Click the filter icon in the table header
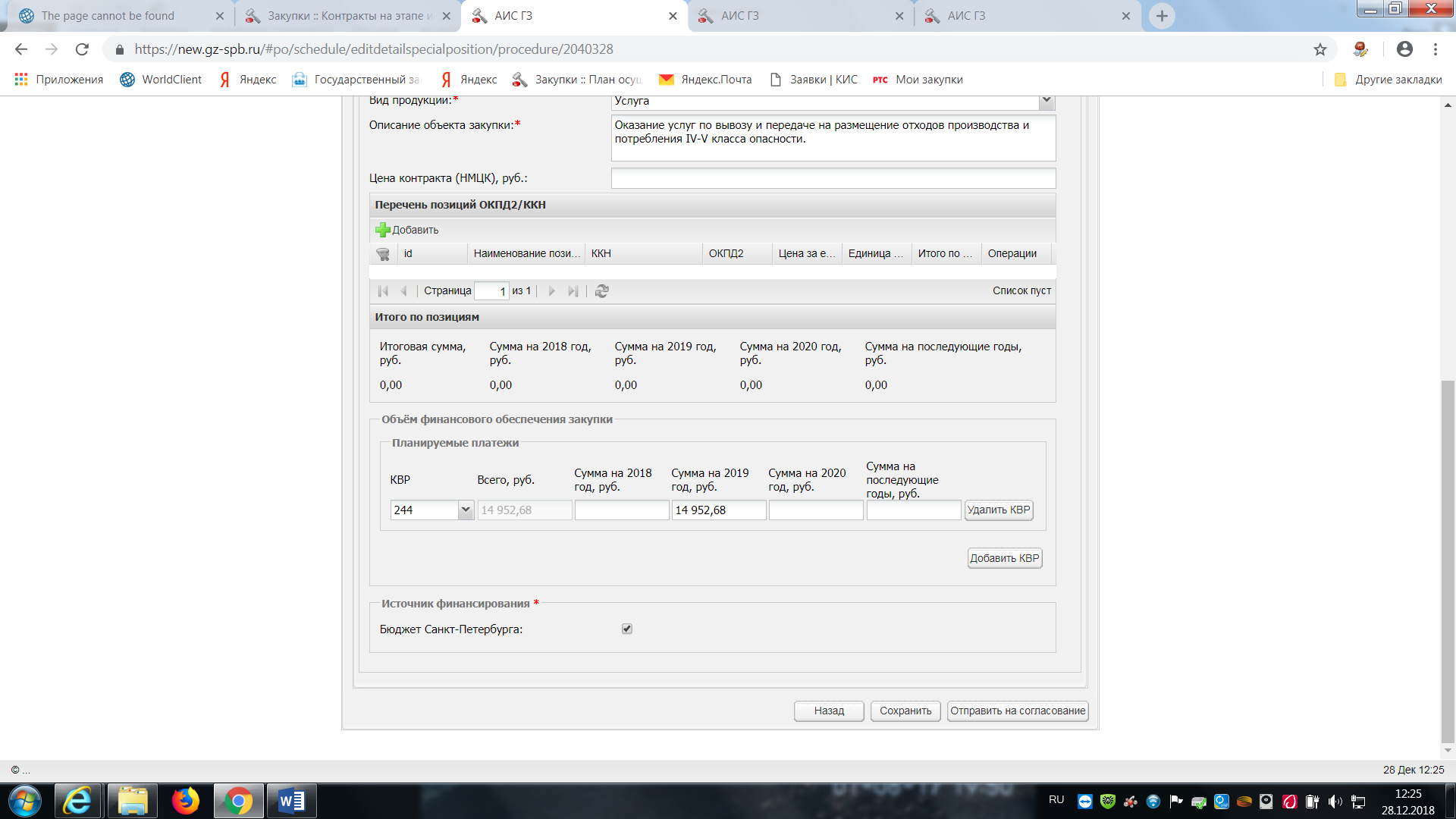The width and height of the screenshot is (1456, 819). click(383, 254)
